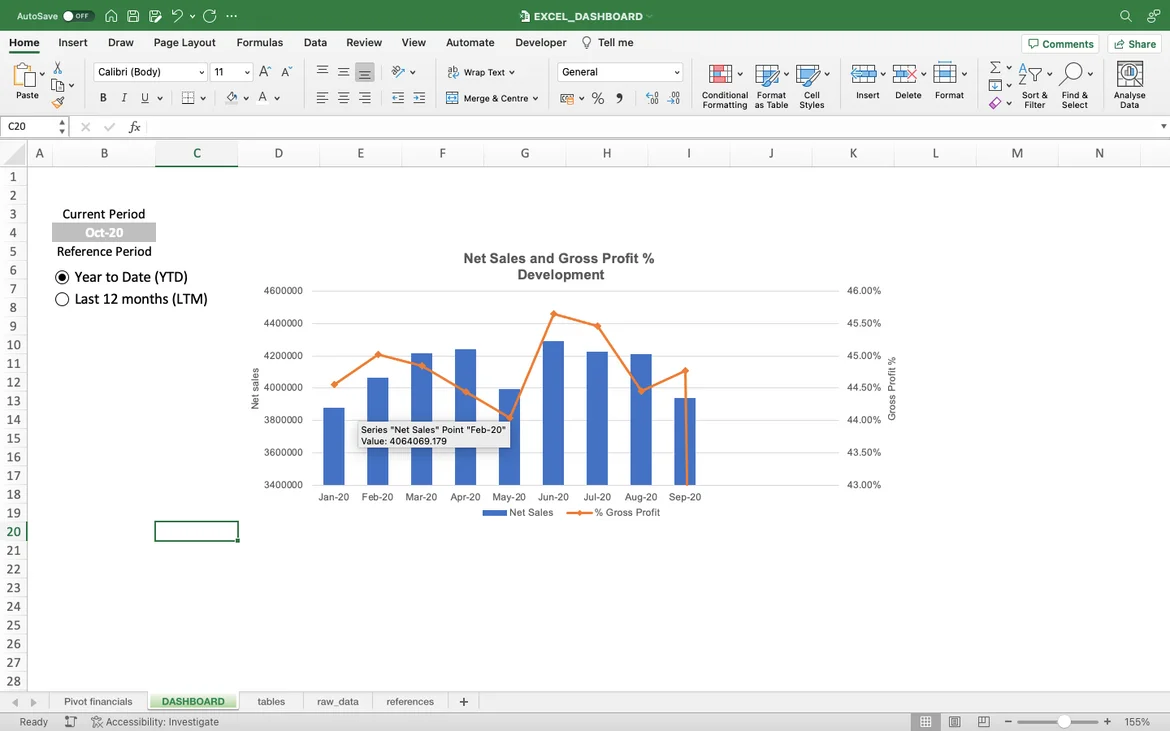Screen dimensions: 1170x731
Task: Toggle the AutoSave switch
Action: pos(77,16)
